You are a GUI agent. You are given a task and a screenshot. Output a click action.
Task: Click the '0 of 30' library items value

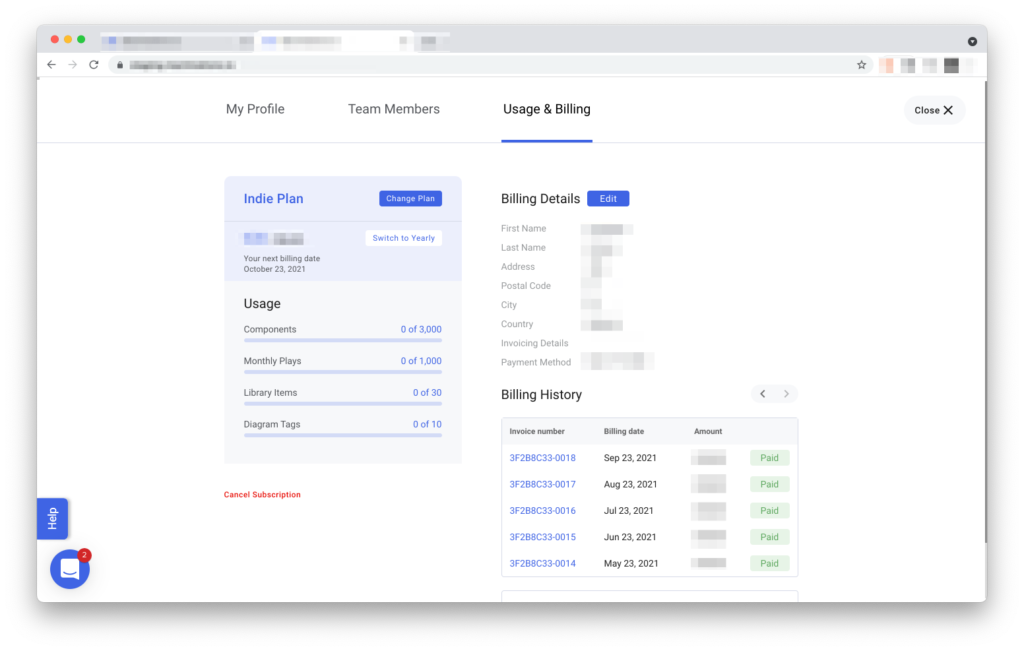coord(427,392)
